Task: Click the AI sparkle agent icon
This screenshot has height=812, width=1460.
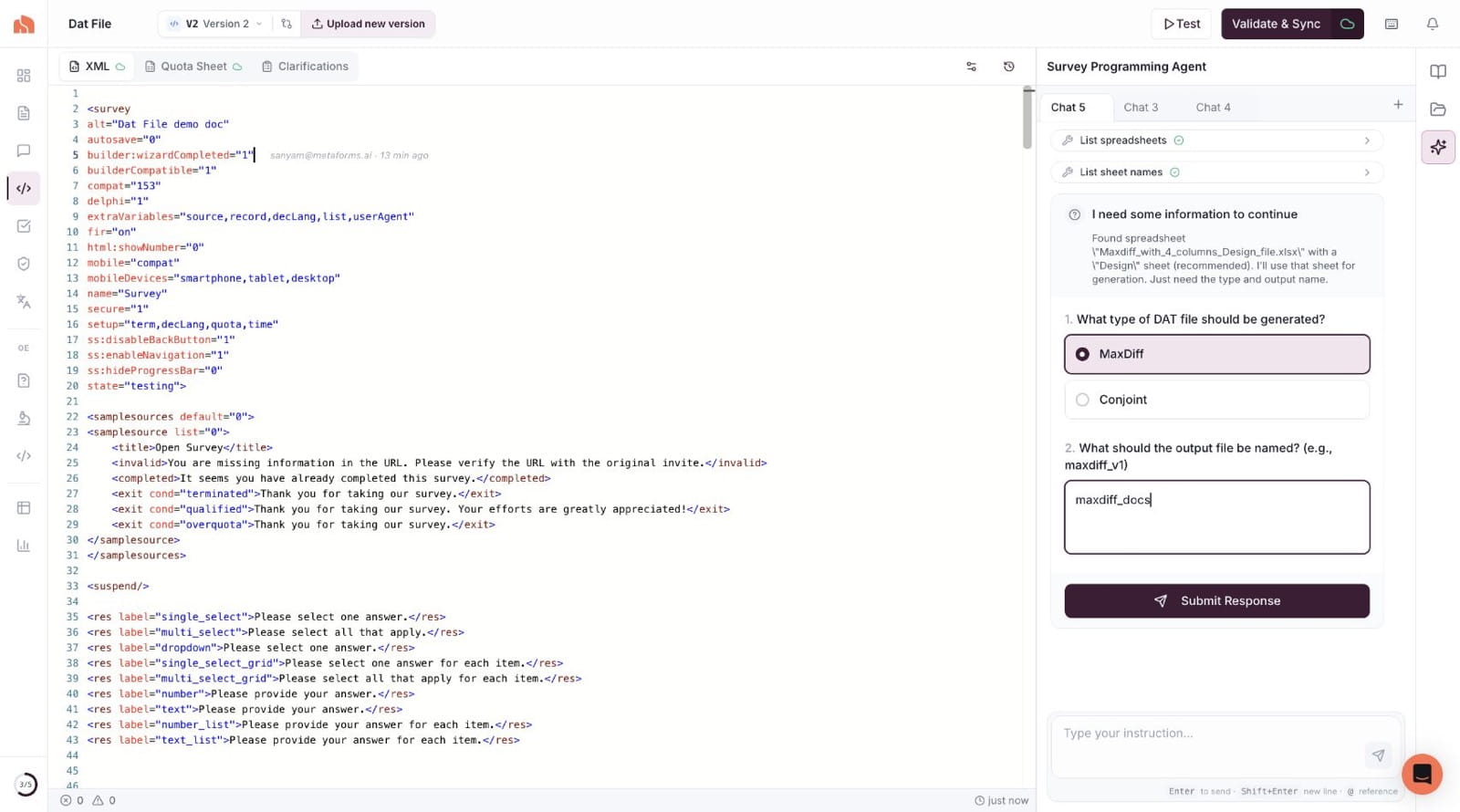Action: [x=1438, y=147]
